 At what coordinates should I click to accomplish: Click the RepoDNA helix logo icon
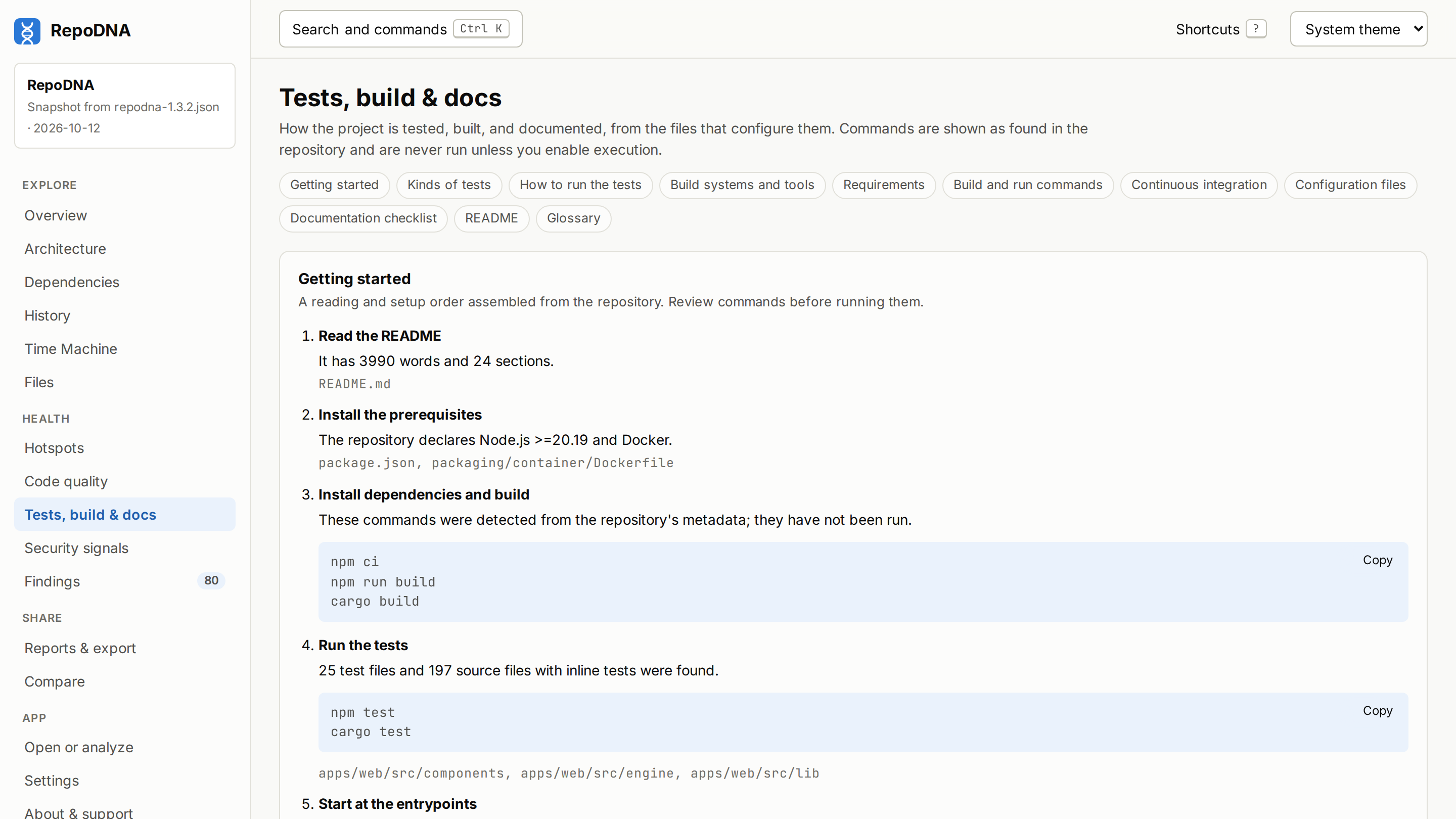coord(27,30)
